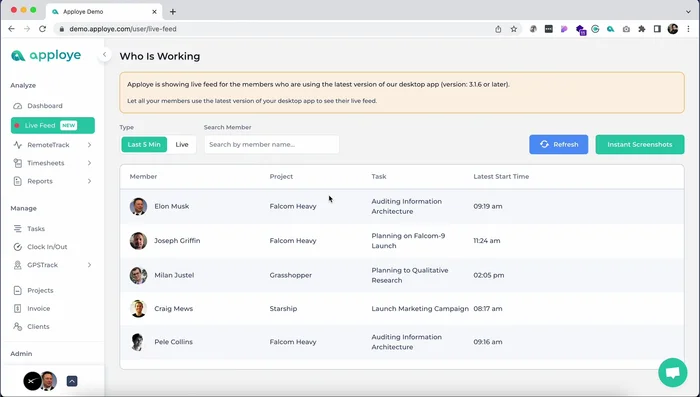Open the Invoice menu item label
700x397 pixels.
[x=39, y=309]
